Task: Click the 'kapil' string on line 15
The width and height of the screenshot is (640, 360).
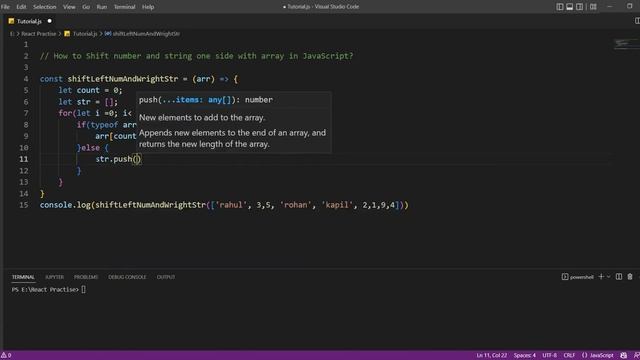Action: click(338, 204)
